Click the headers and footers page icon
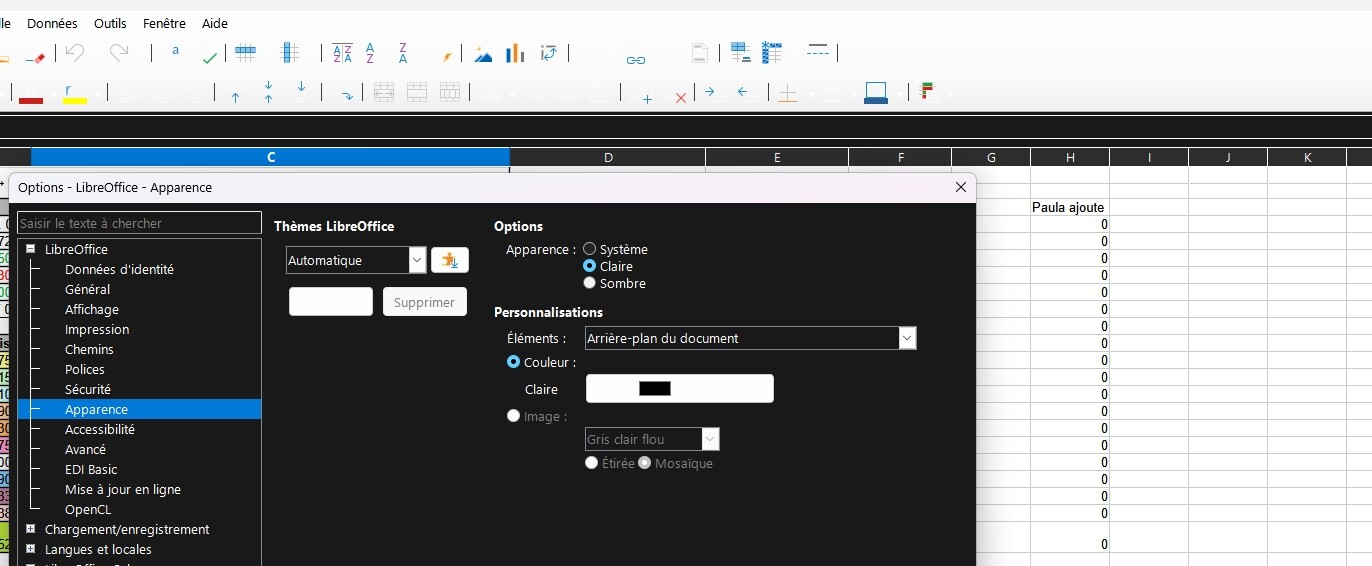Viewport: 1372px width, 566px height. point(700,53)
